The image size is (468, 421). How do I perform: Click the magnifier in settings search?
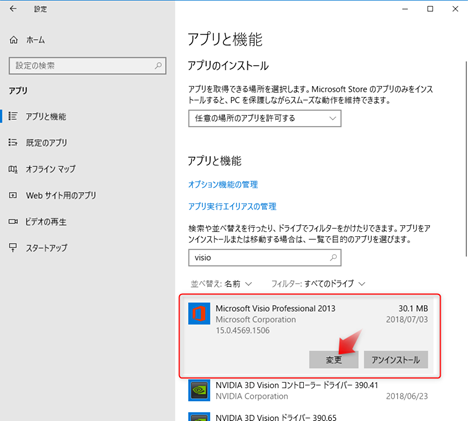(158, 66)
